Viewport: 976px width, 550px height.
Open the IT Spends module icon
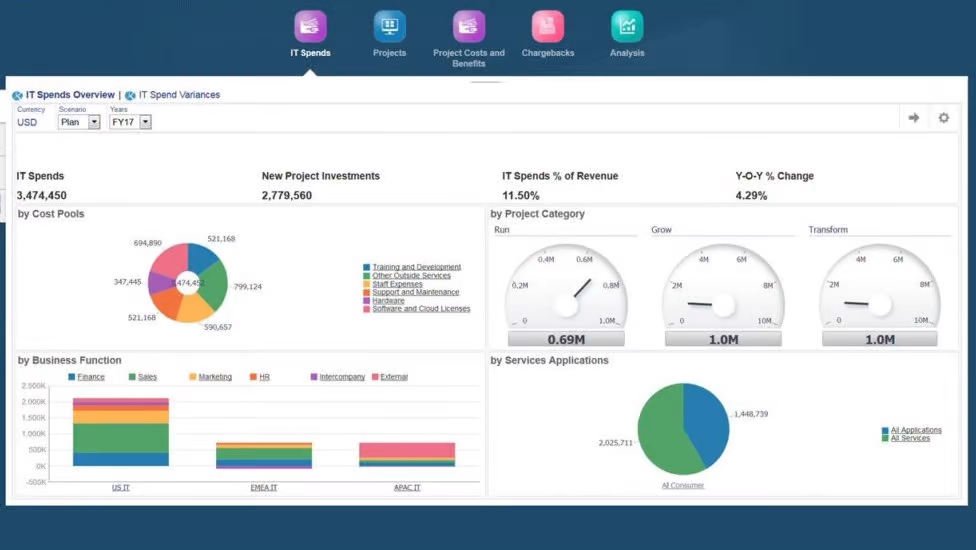(x=310, y=27)
